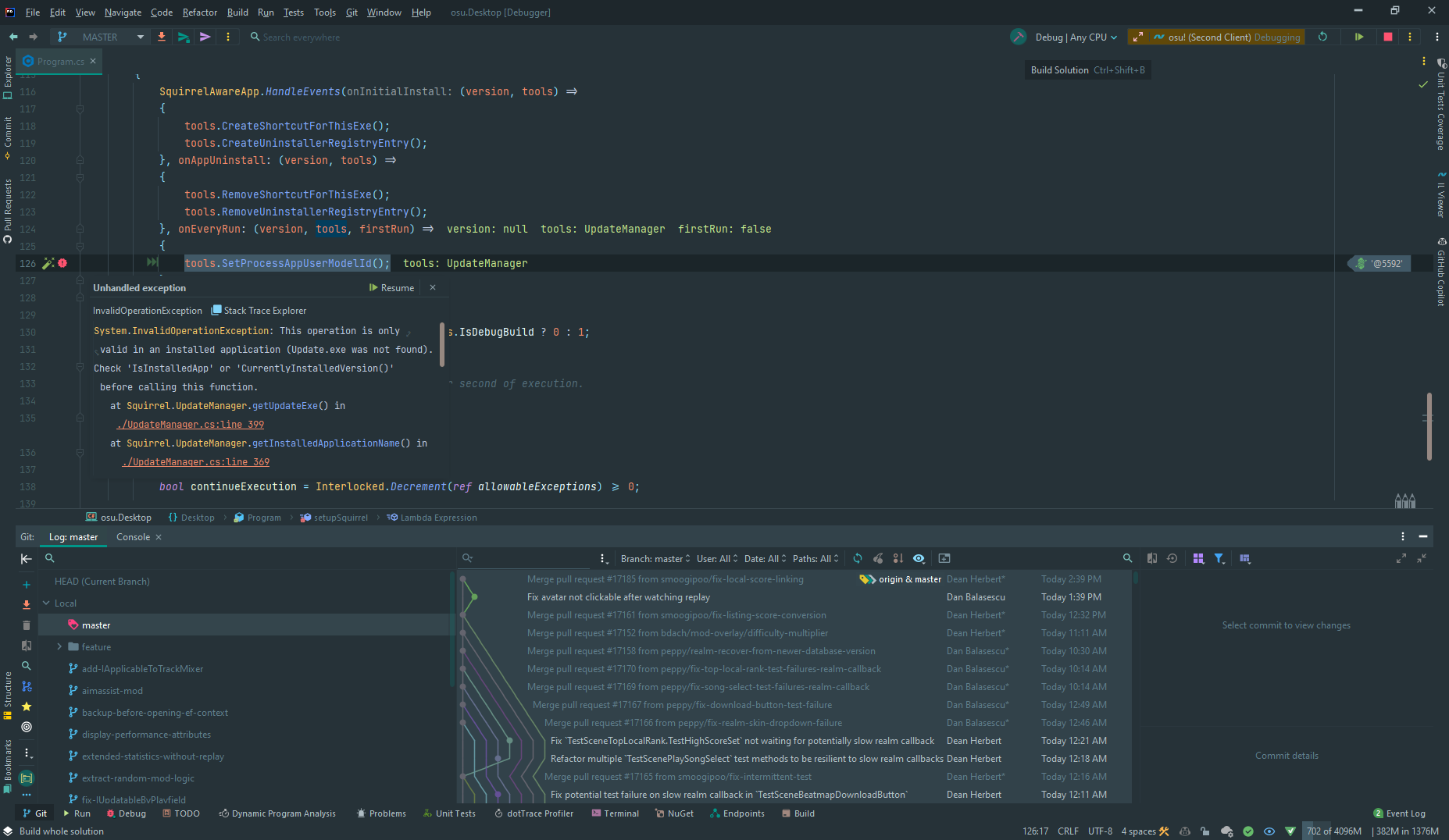This screenshot has width=1449, height=840.
Task: Open the Dynamic Program Analysis tool window
Action: tap(277, 813)
